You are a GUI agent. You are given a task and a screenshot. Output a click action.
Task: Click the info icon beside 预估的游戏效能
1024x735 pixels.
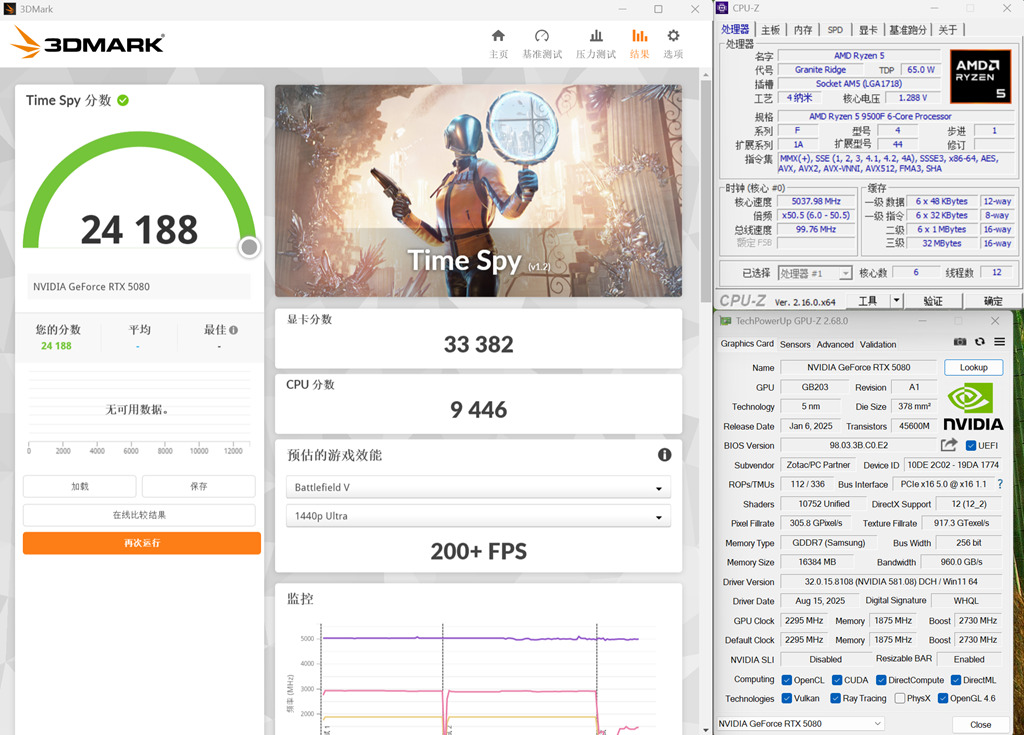[x=664, y=455]
